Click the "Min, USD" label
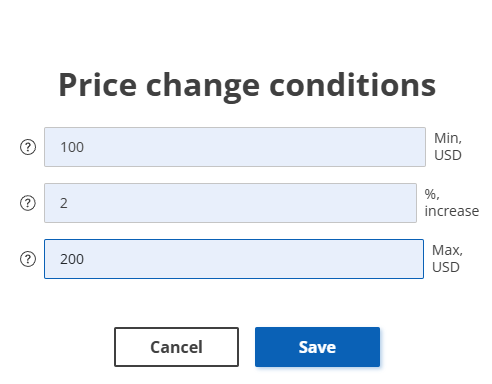Viewport: 492px width, 384px height. point(448,147)
